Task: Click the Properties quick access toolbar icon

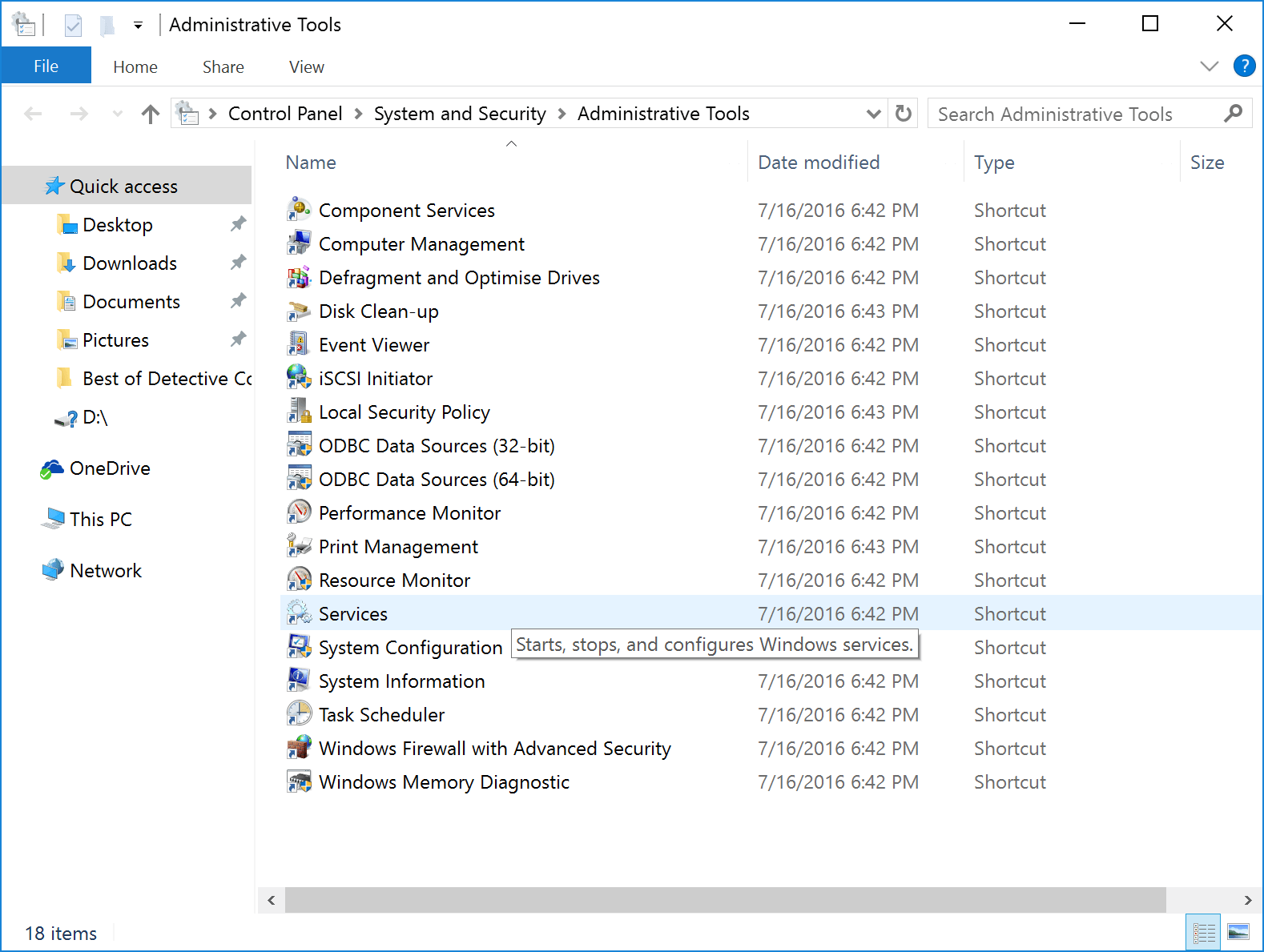Action: 73,26
